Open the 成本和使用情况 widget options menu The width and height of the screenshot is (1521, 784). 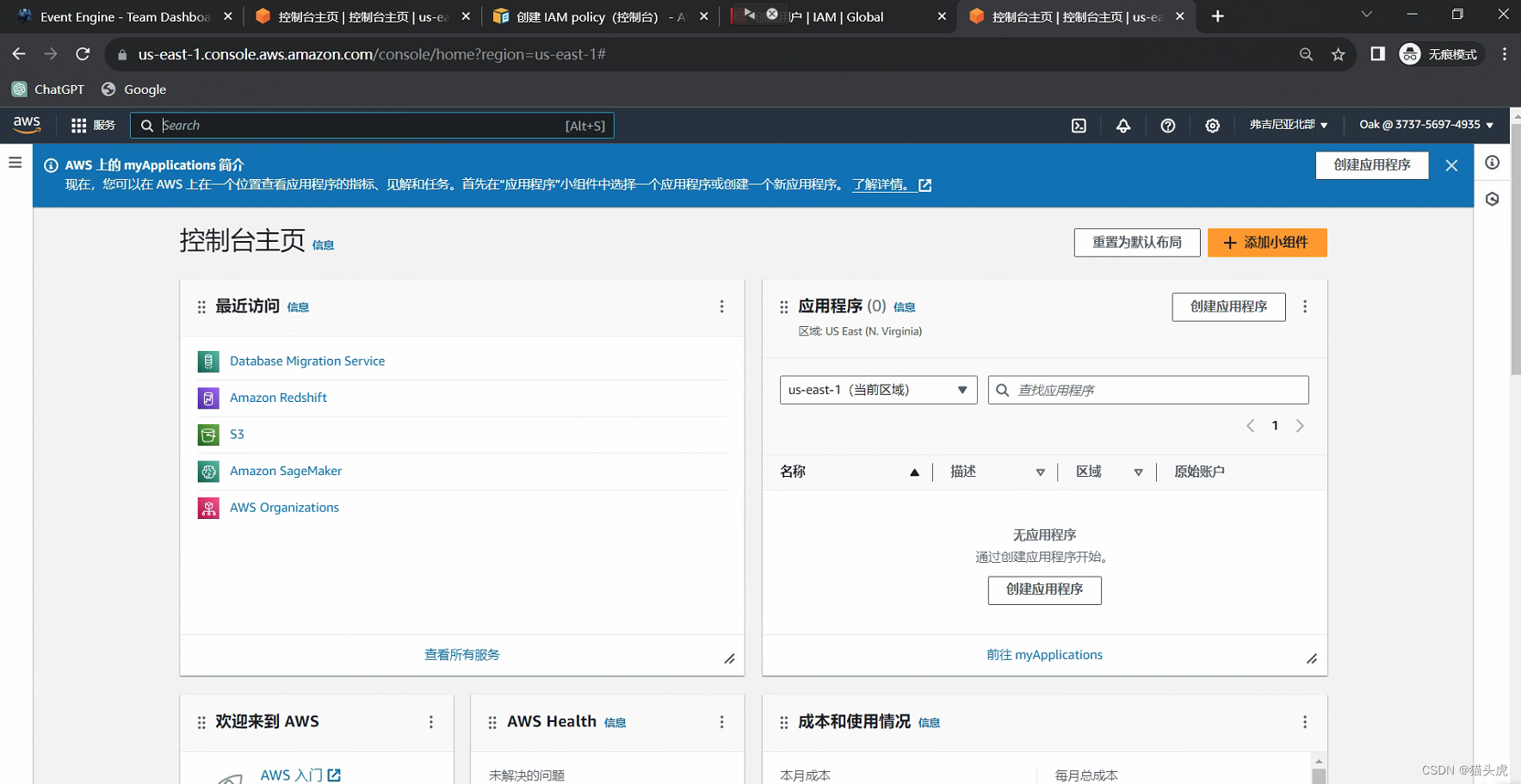tap(1305, 722)
